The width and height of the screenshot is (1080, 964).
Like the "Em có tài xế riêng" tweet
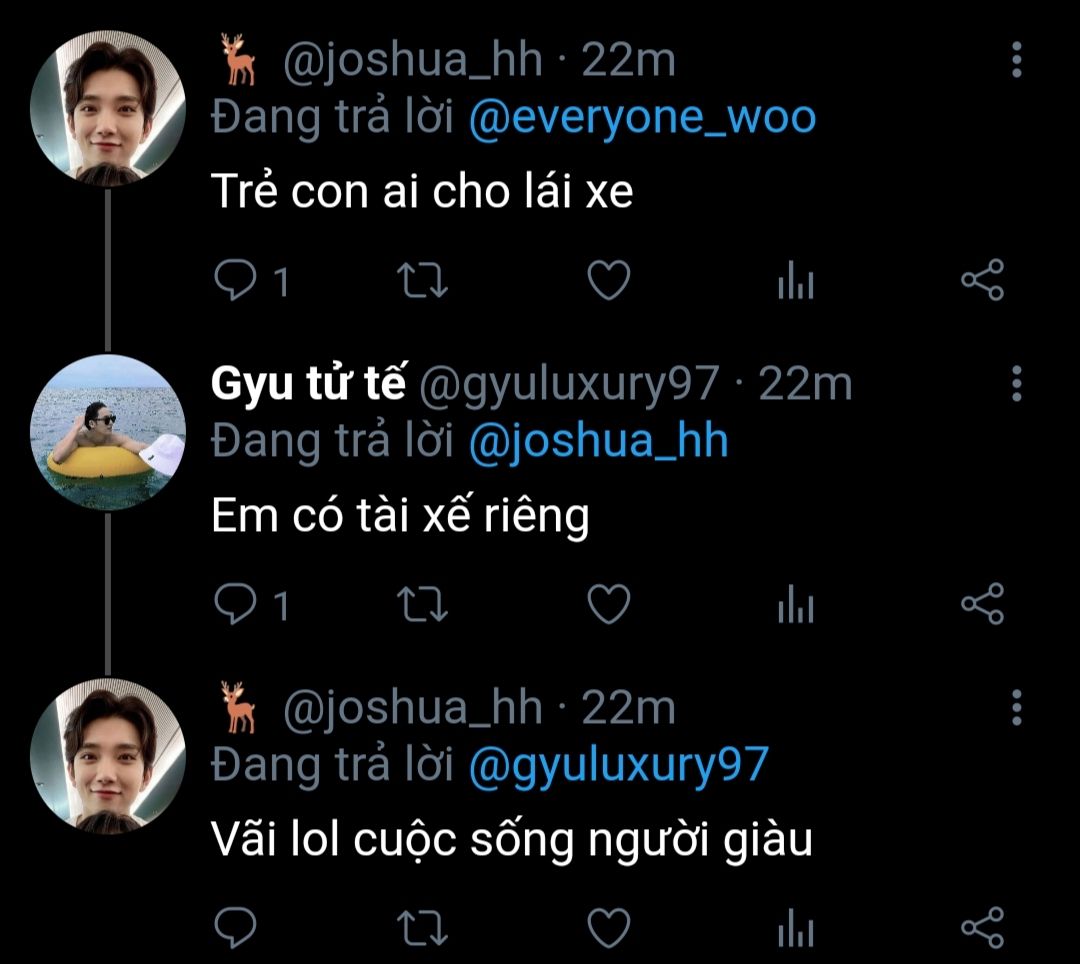click(x=607, y=604)
